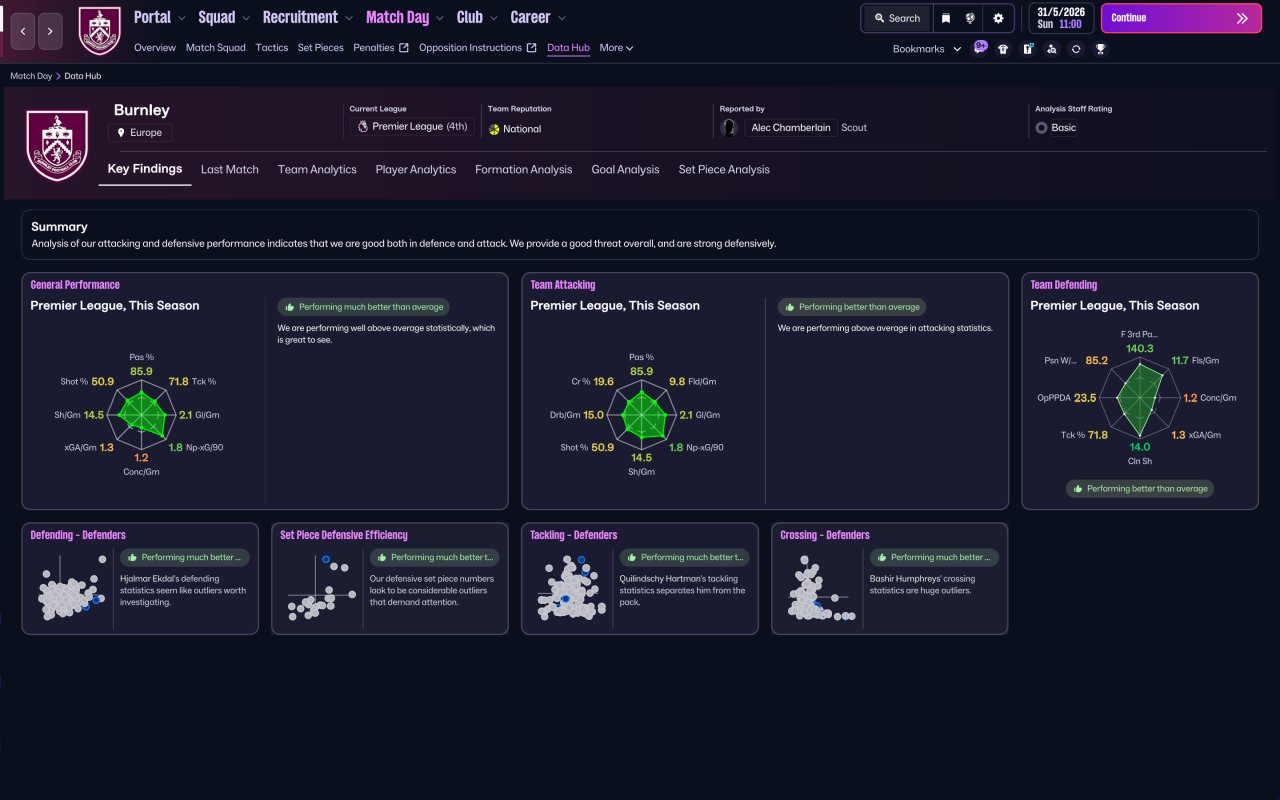Click the Basic analysis rating circle icon
This screenshot has width=1280, height=800.
coord(1041,128)
